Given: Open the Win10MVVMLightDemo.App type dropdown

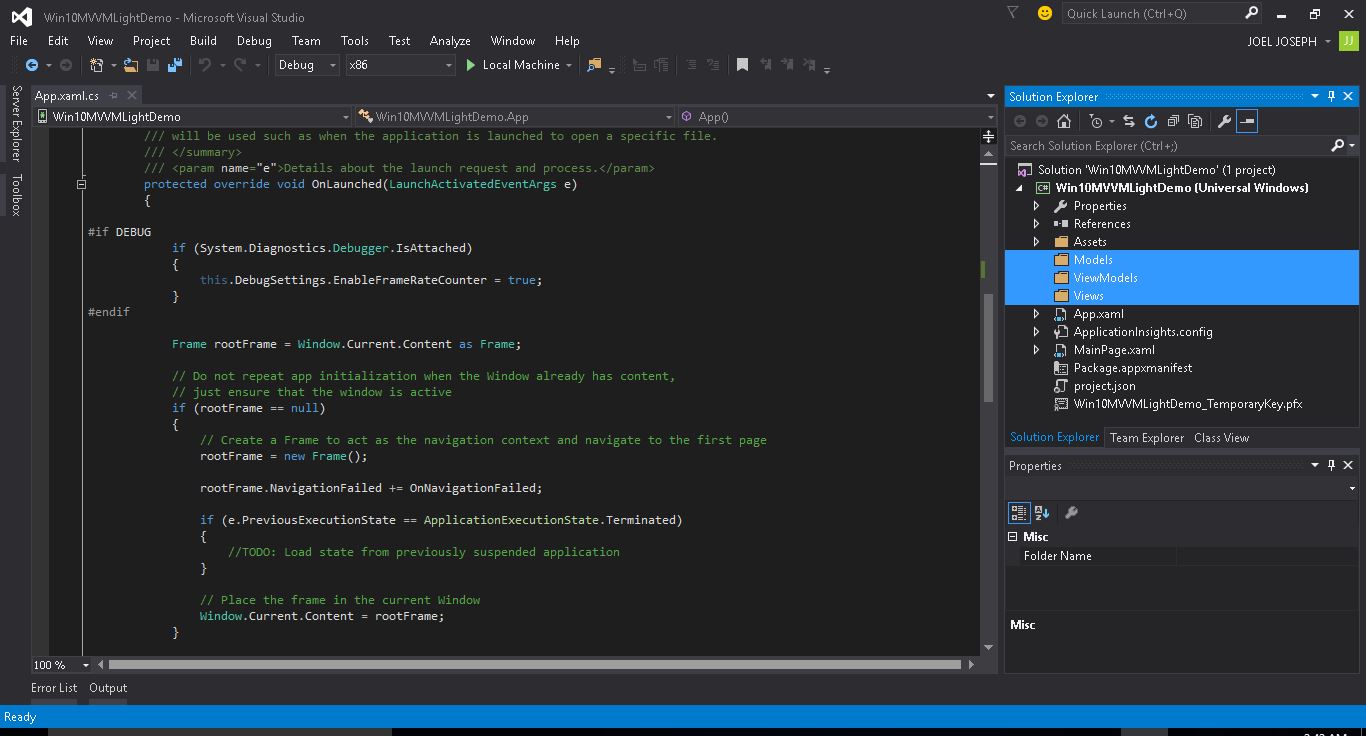Looking at the screenshot, I should point(516,117).
